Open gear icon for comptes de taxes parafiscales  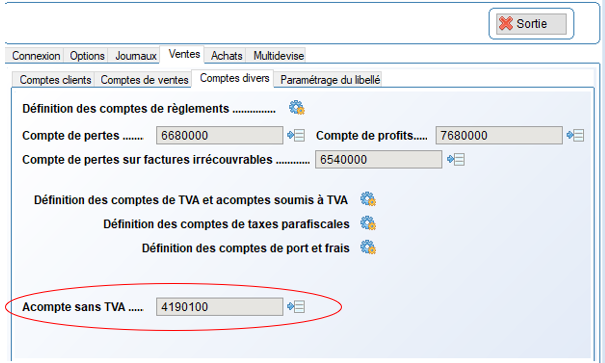pyautogui.click(x=368, y=223)
